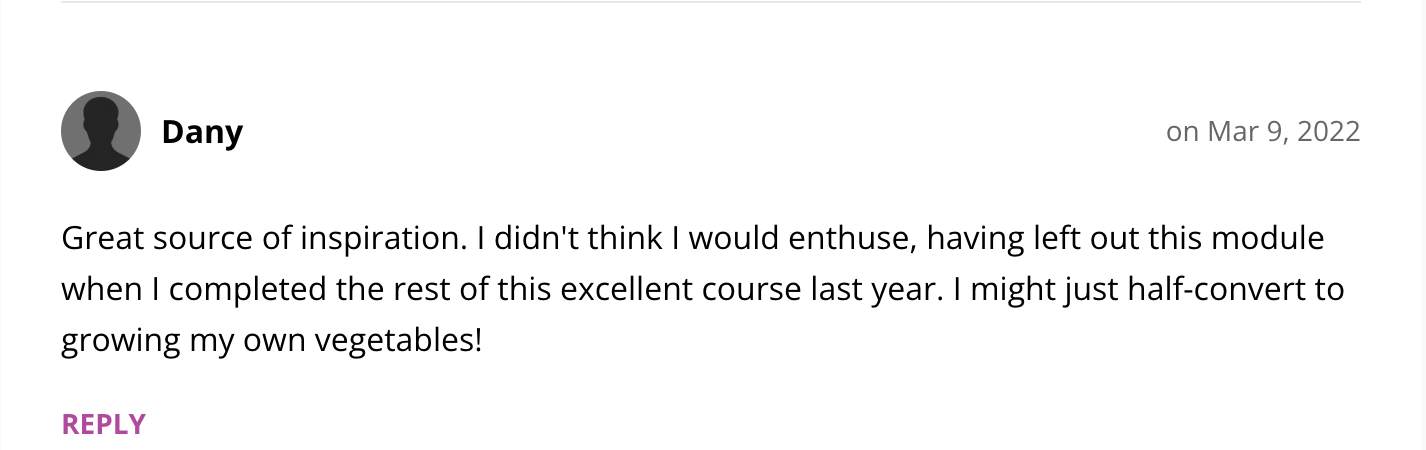The width and height of the screenshot is (1426, 450).
Task: Open the commenter name Dany
Action: [x=202, y=131]
